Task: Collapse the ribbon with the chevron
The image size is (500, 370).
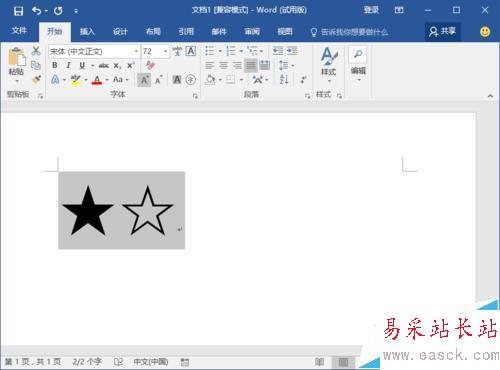Action: click(x=490, y=96)
